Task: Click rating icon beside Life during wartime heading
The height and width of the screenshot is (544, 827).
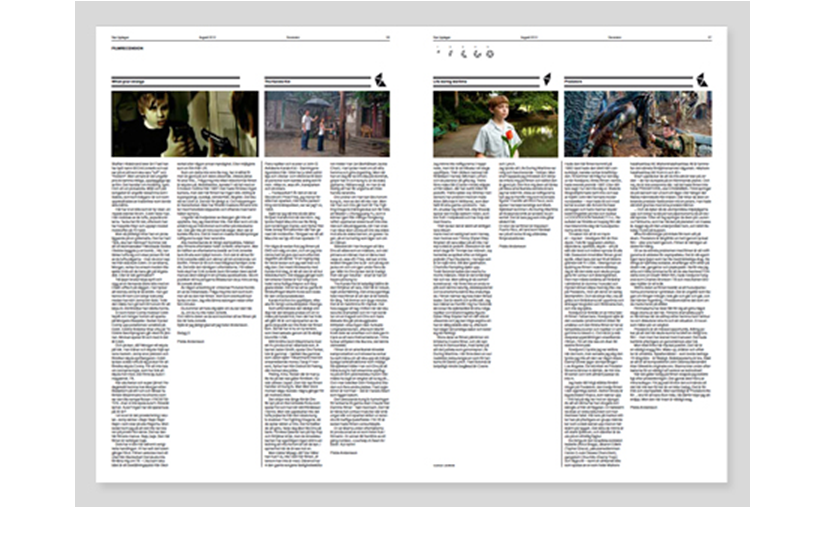Action: (x=546, y=80)
